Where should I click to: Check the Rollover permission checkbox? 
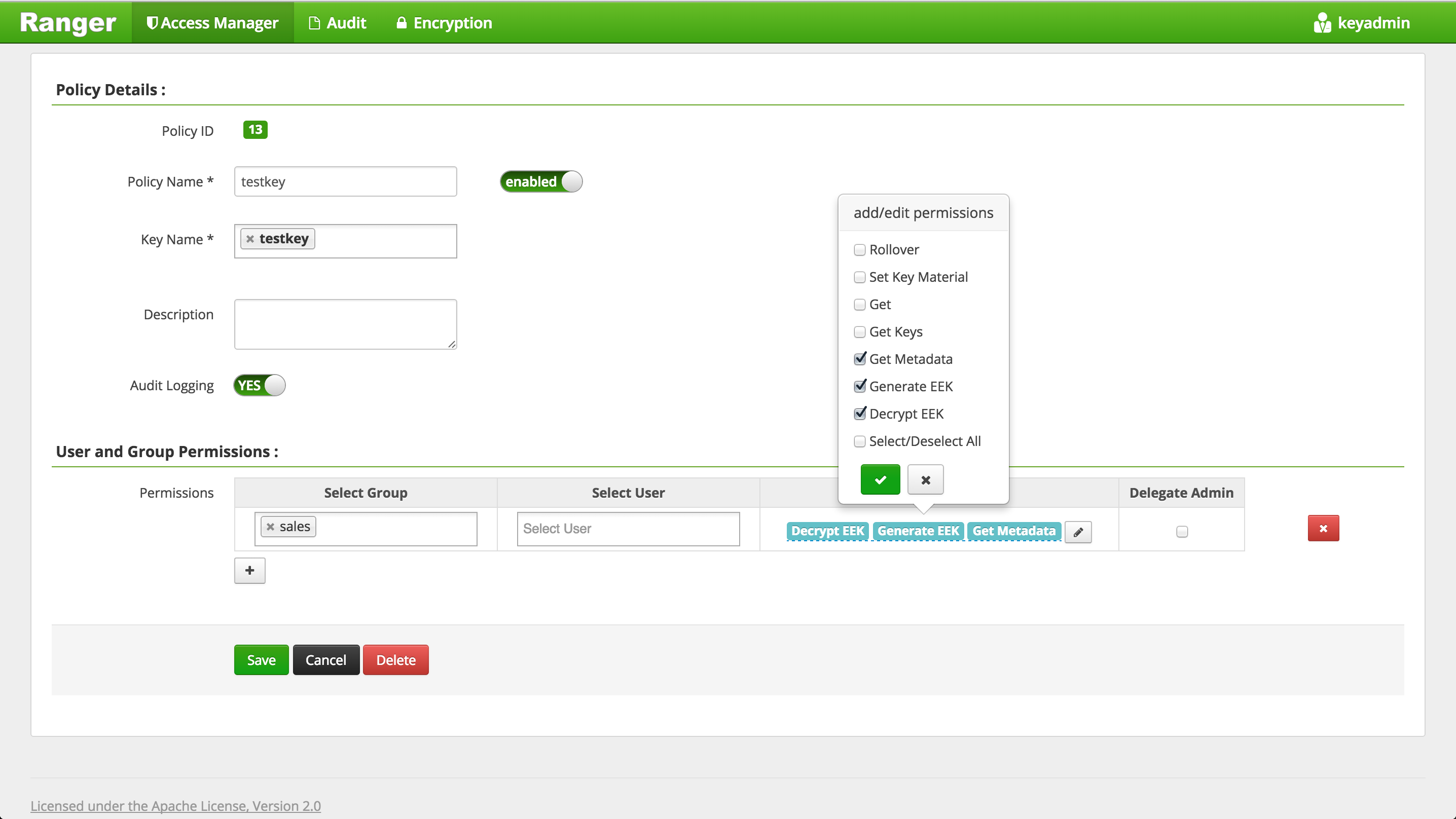pyautogui.click(x=860, y=250)
